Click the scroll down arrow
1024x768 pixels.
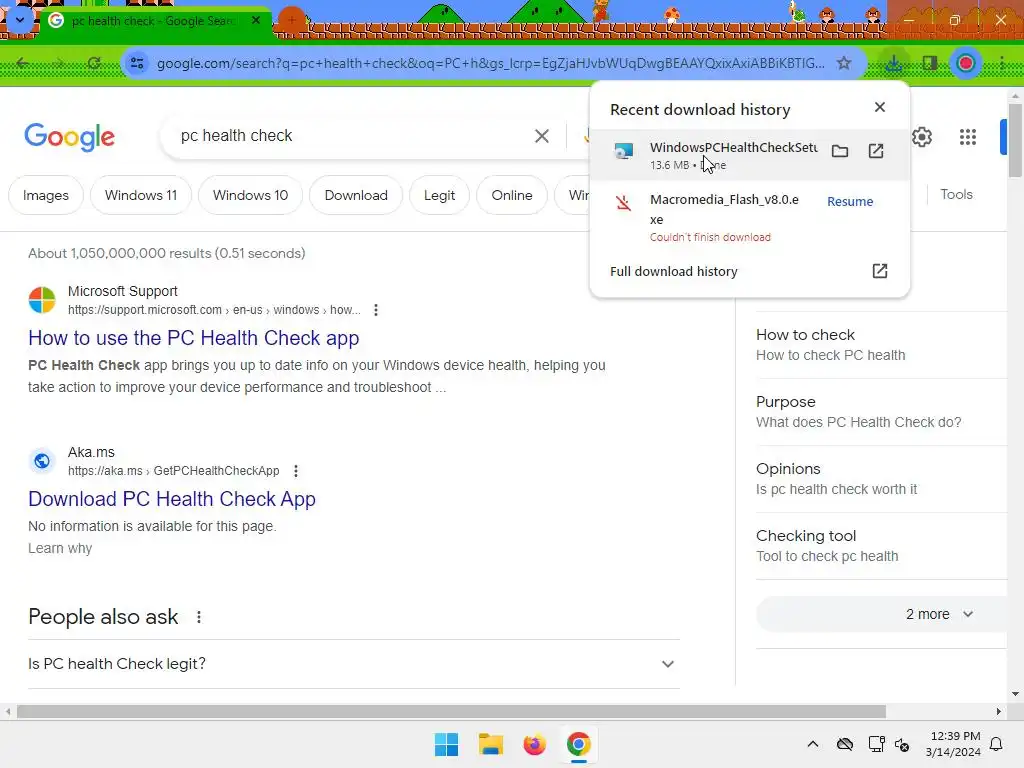[x=1015, y=694]
